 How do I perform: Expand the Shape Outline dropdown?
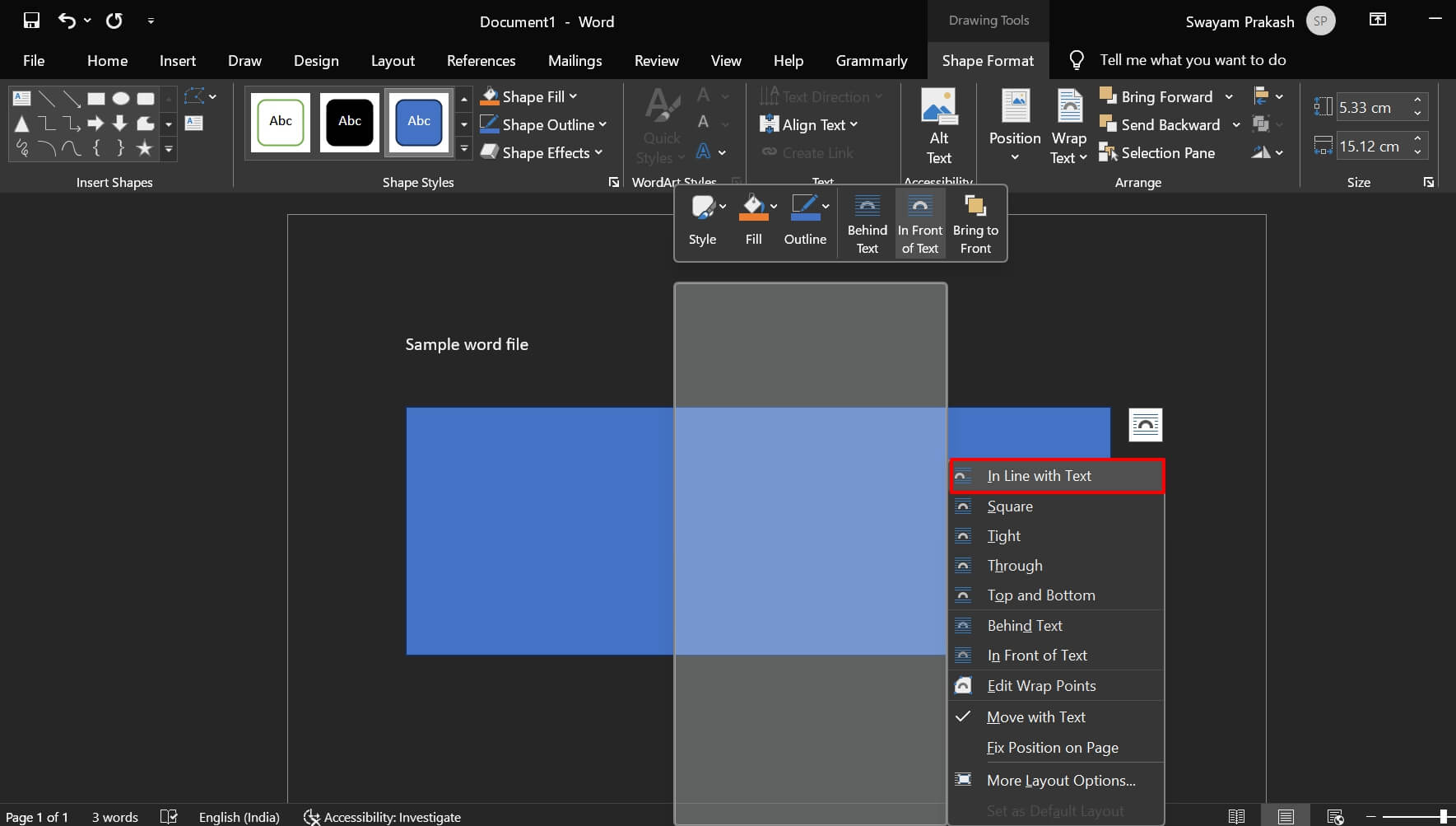pos(603,124)
